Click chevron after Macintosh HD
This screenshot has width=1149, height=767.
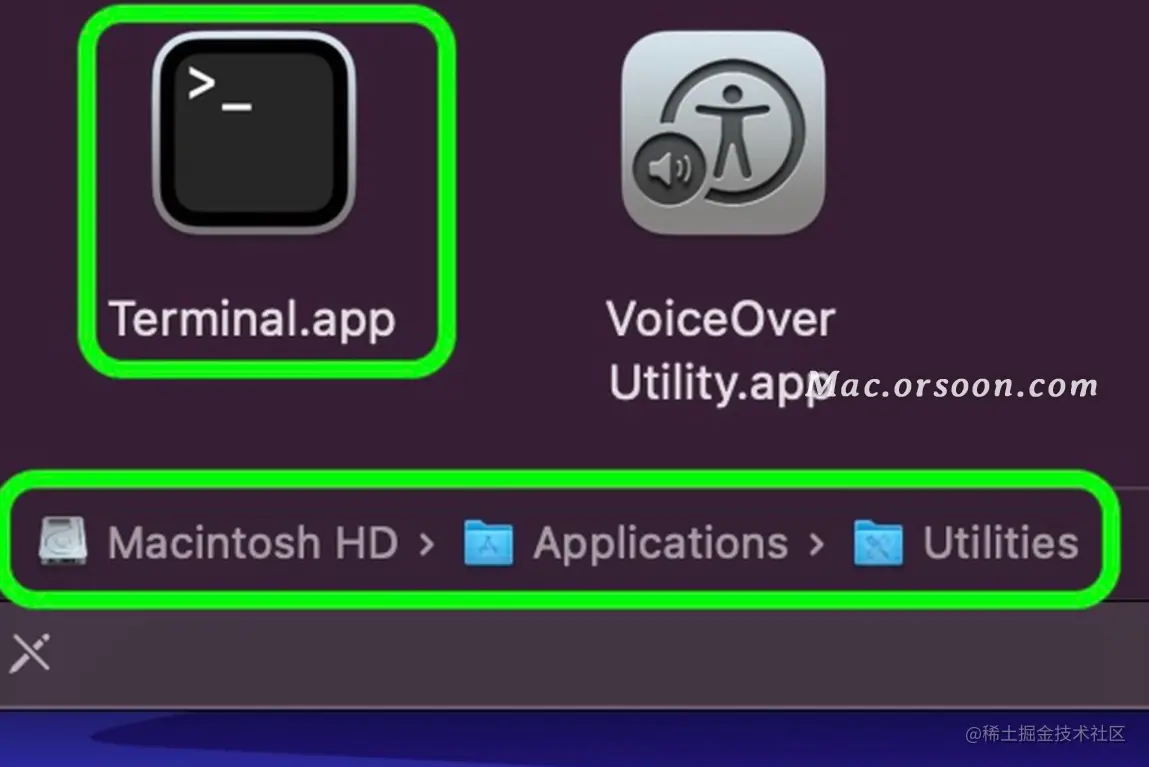coord(427,544)
